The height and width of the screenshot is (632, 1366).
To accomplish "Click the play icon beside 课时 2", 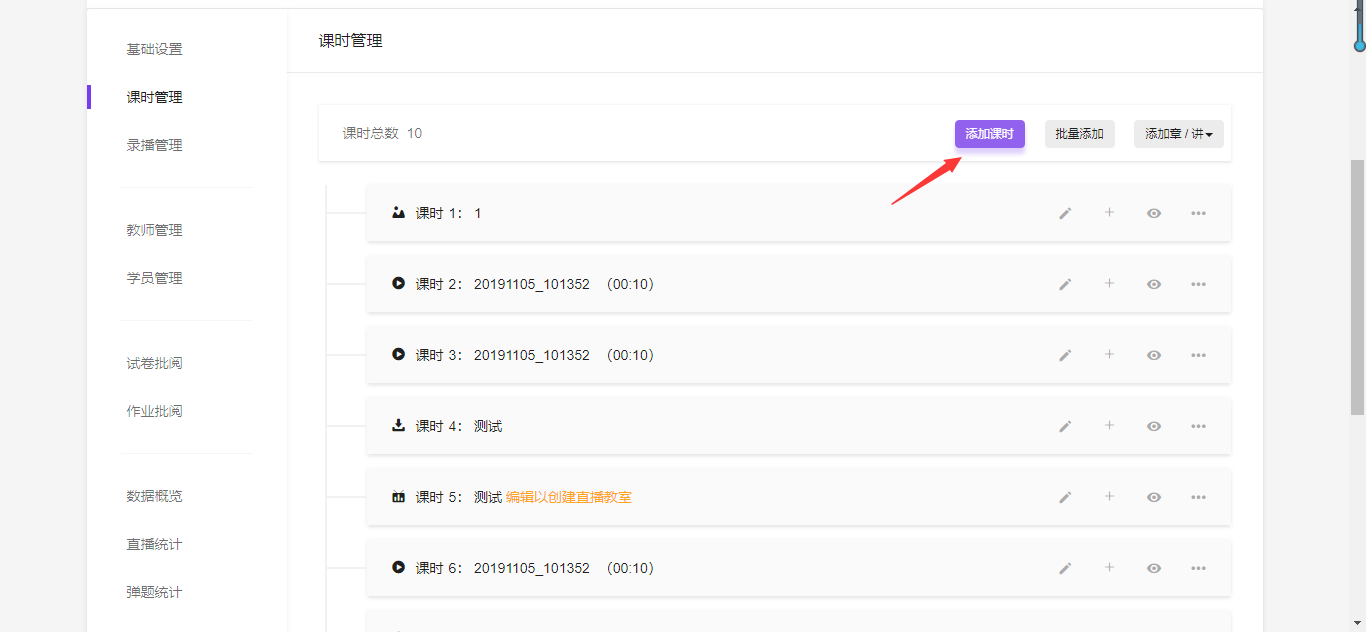I will point(398,284).
